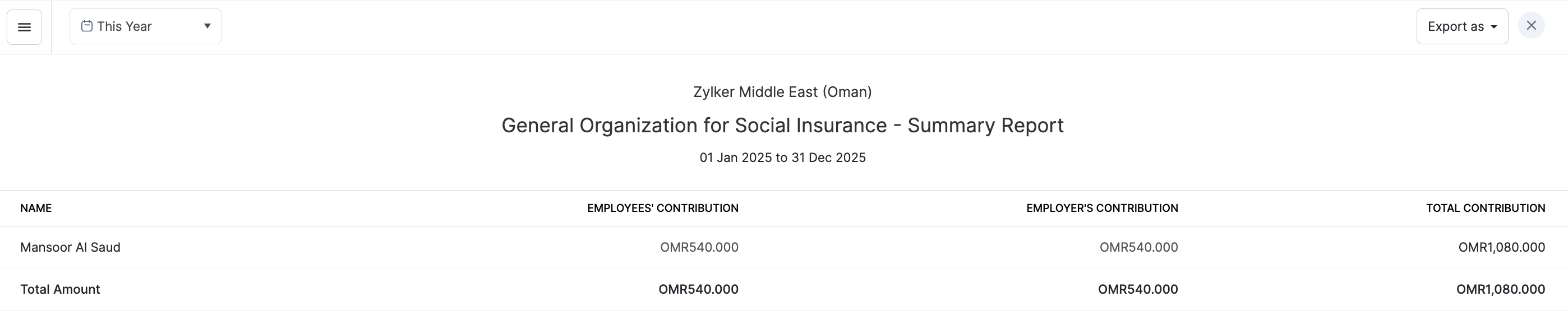Click the Total Contribution column header
This screenshot has height=324, width=1568.
click(x=1485, y=208)
